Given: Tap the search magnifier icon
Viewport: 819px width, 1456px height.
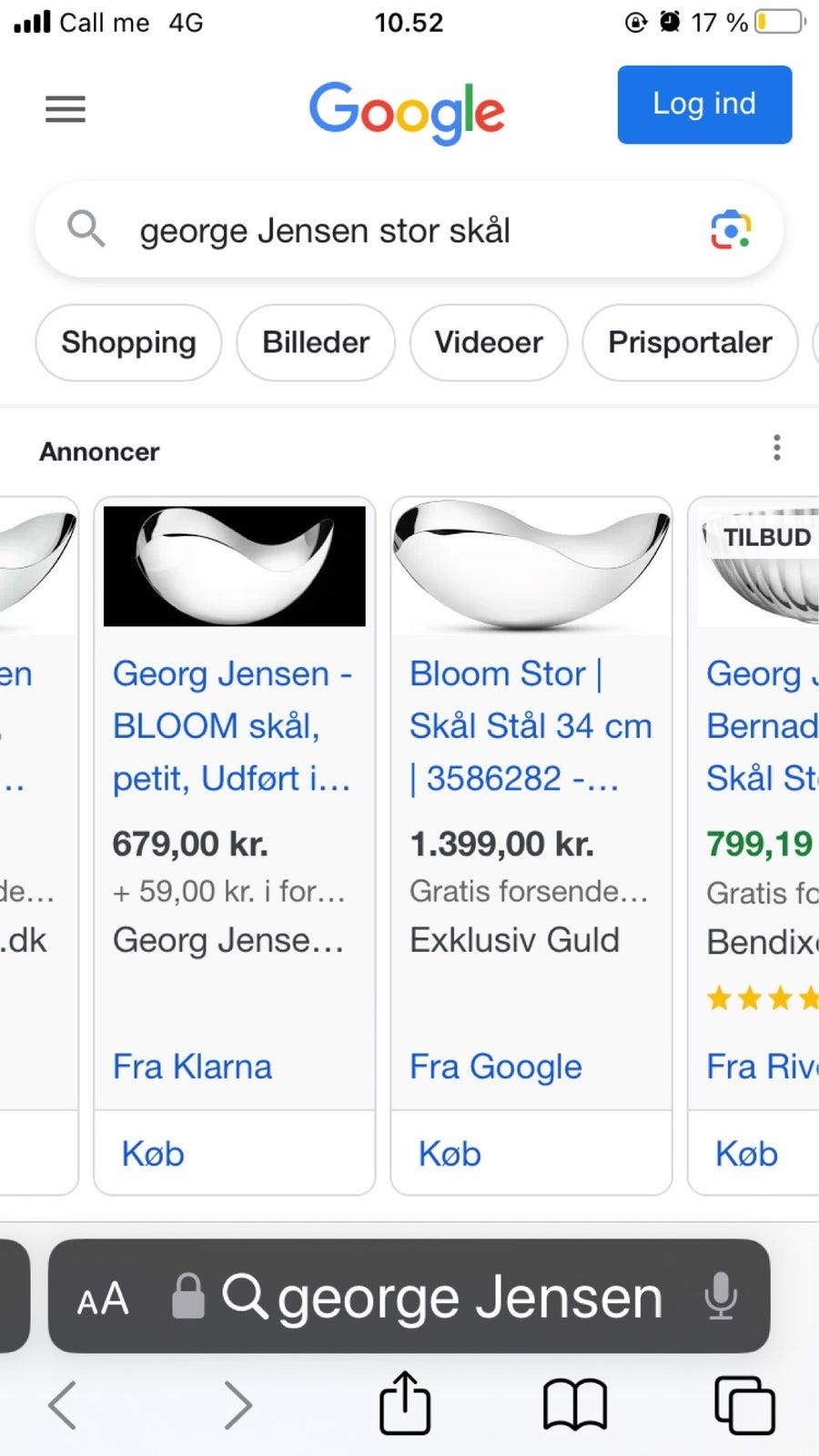Looking at the screenshot, I should pos(86,228).
